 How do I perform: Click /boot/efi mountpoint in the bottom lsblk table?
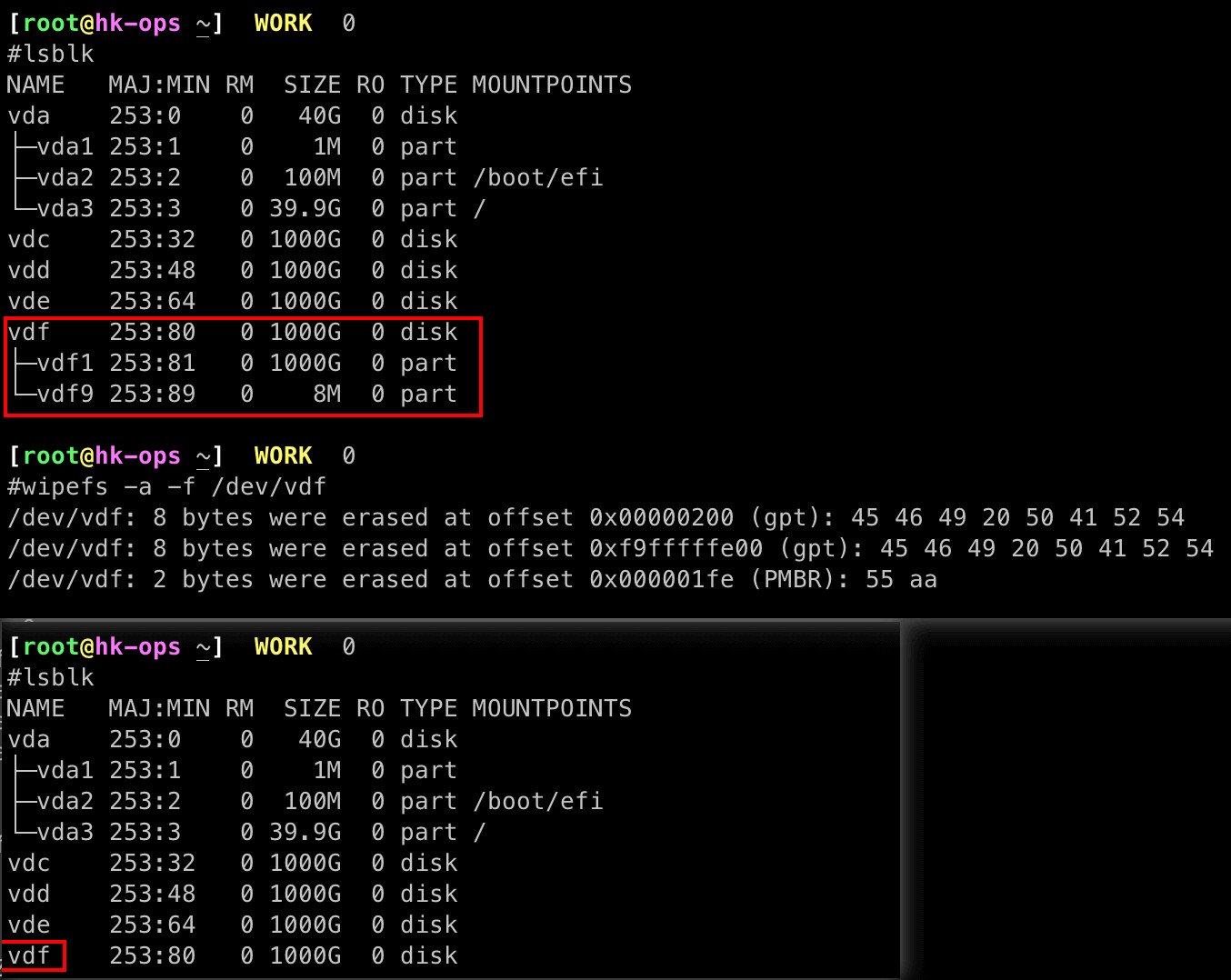537,802
